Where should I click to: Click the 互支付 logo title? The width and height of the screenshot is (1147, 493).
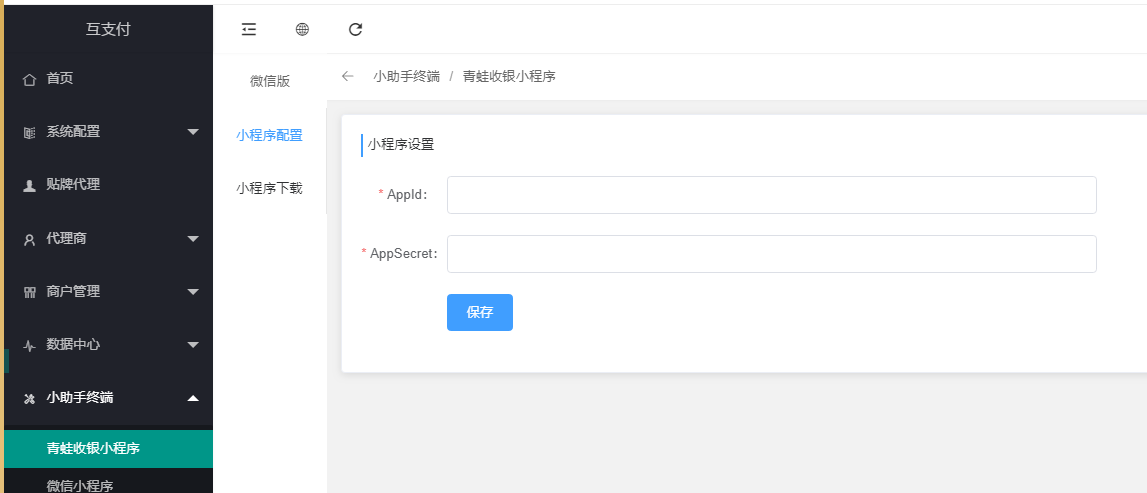(108, 29)
